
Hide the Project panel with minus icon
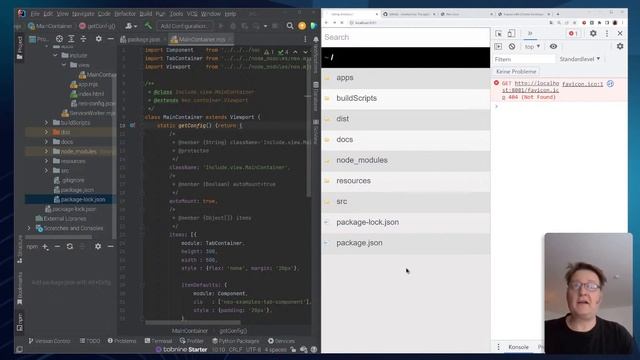[x=111, y=39]
